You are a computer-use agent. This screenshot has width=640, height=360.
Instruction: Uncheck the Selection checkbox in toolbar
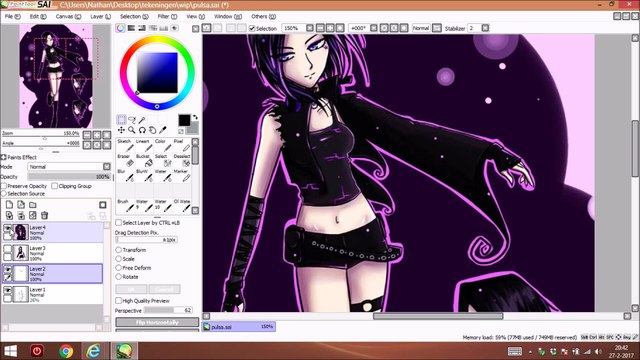click(252, 28)
